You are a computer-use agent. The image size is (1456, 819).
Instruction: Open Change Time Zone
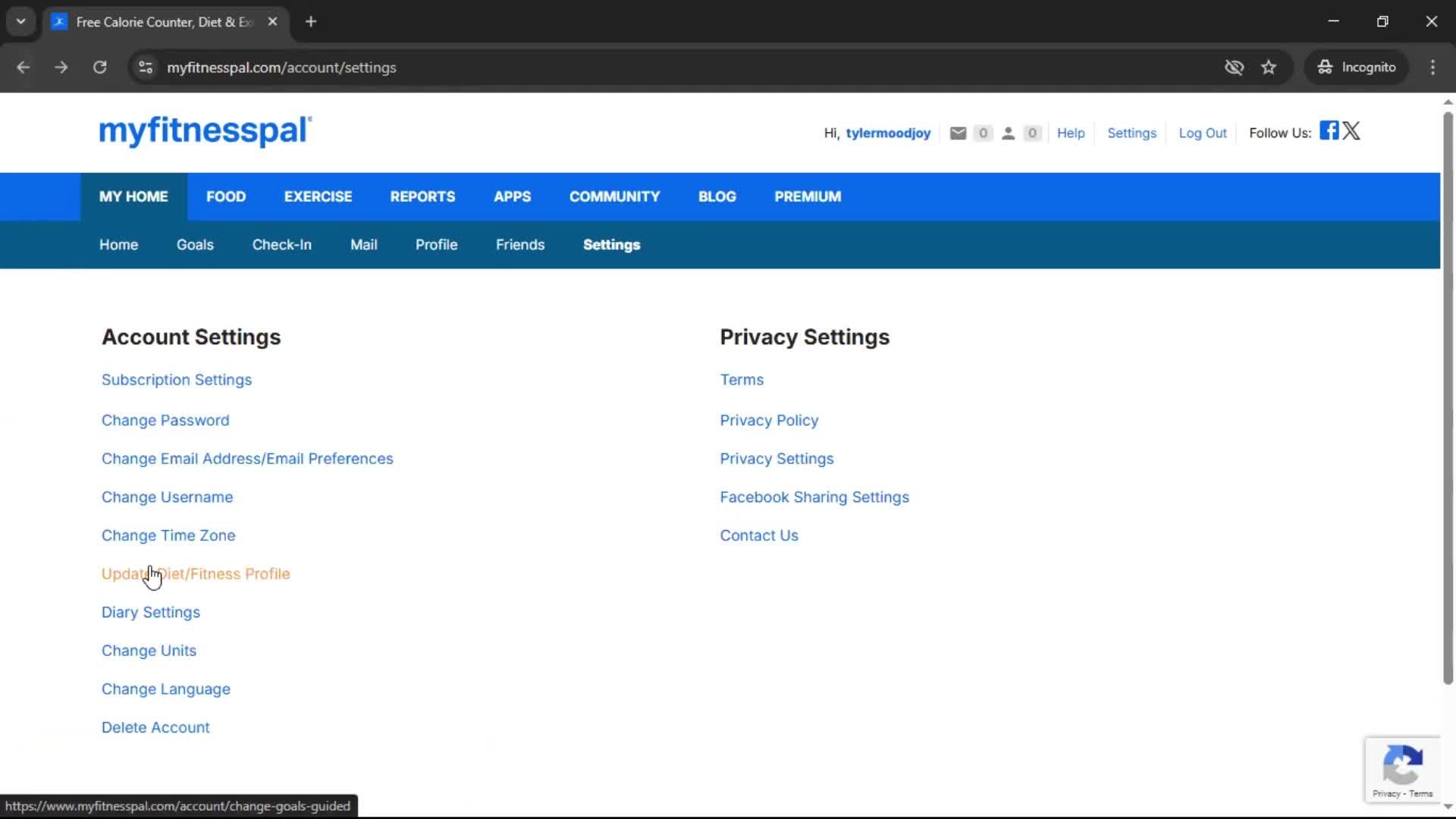coord(168,535)
